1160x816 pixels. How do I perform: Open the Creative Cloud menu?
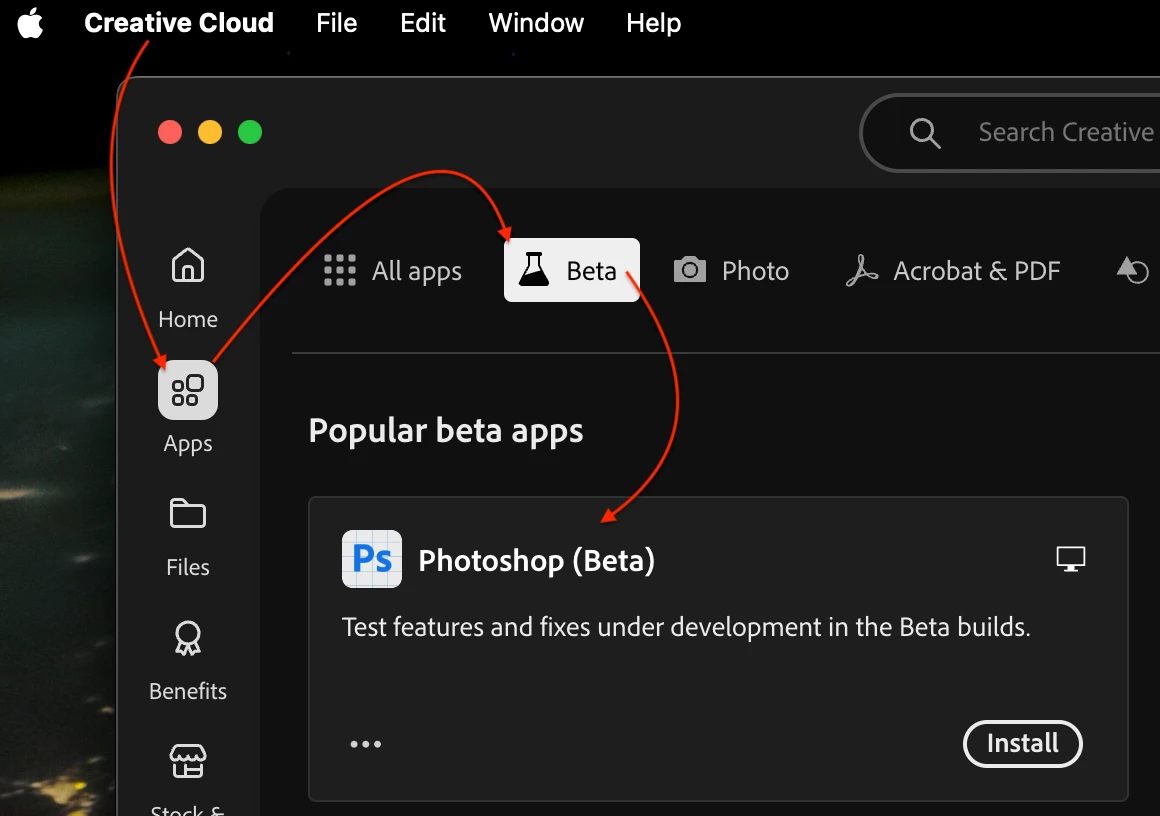(x=179, y=23)
